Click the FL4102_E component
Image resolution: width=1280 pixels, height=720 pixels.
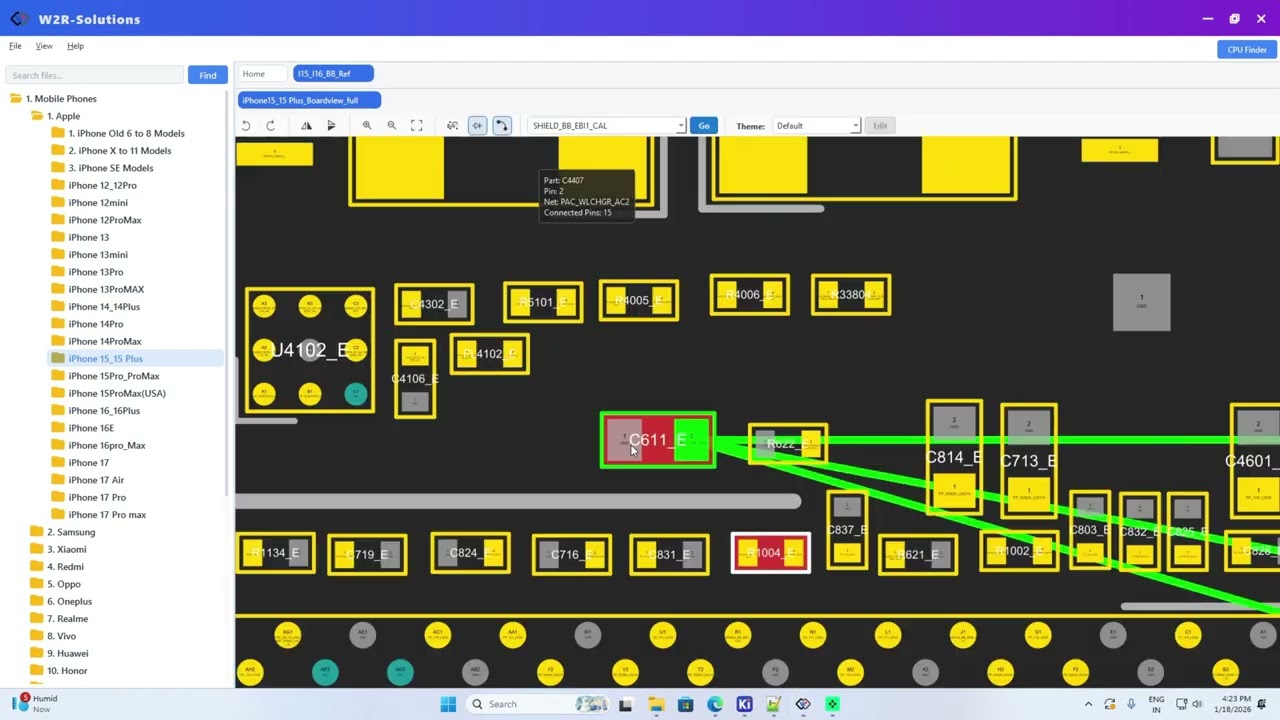coord(490,354)
